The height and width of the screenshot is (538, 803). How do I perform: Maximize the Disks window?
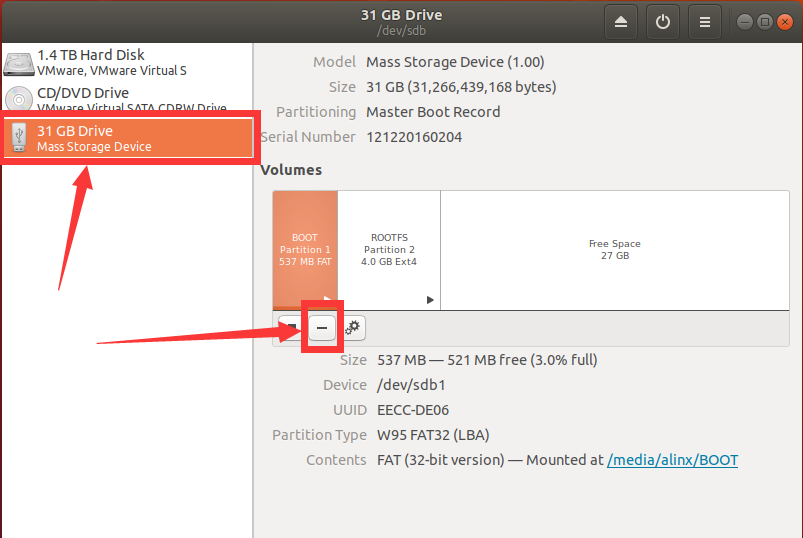(x=765, y=22)
